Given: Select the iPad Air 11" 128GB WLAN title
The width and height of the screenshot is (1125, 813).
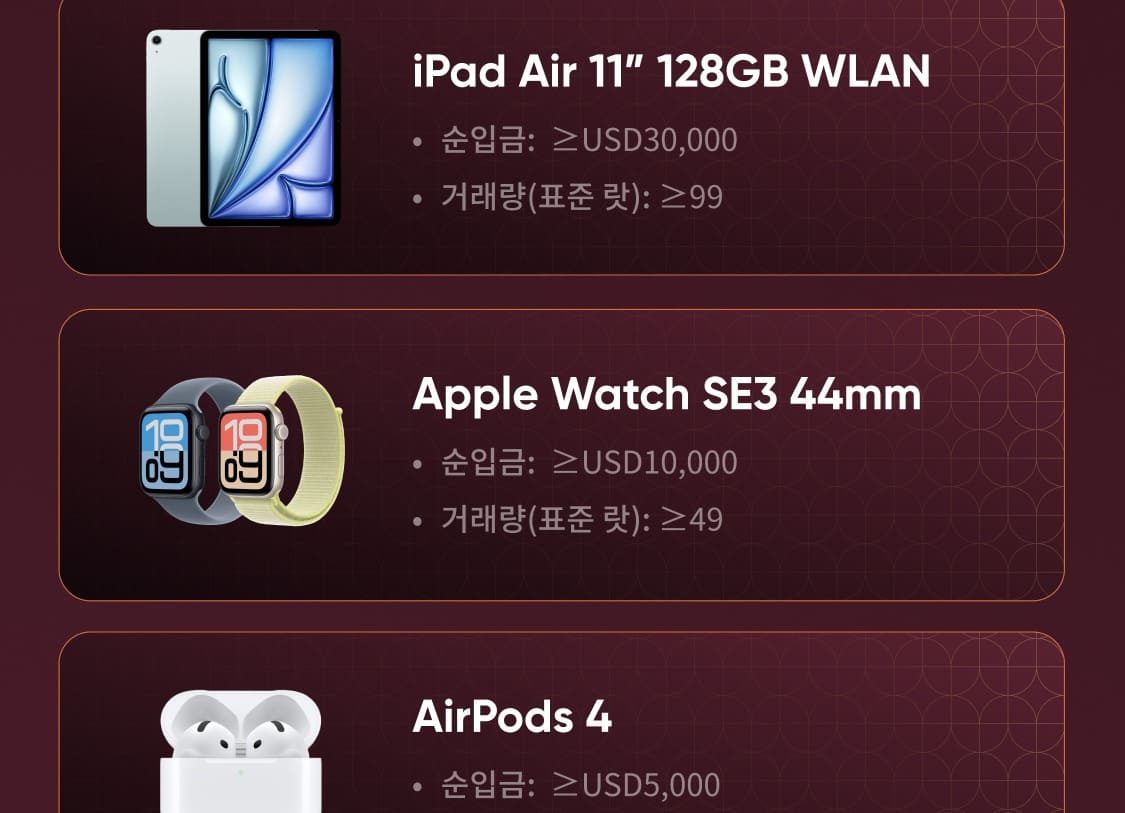Looking at the screenshot, I should [672, 71].
